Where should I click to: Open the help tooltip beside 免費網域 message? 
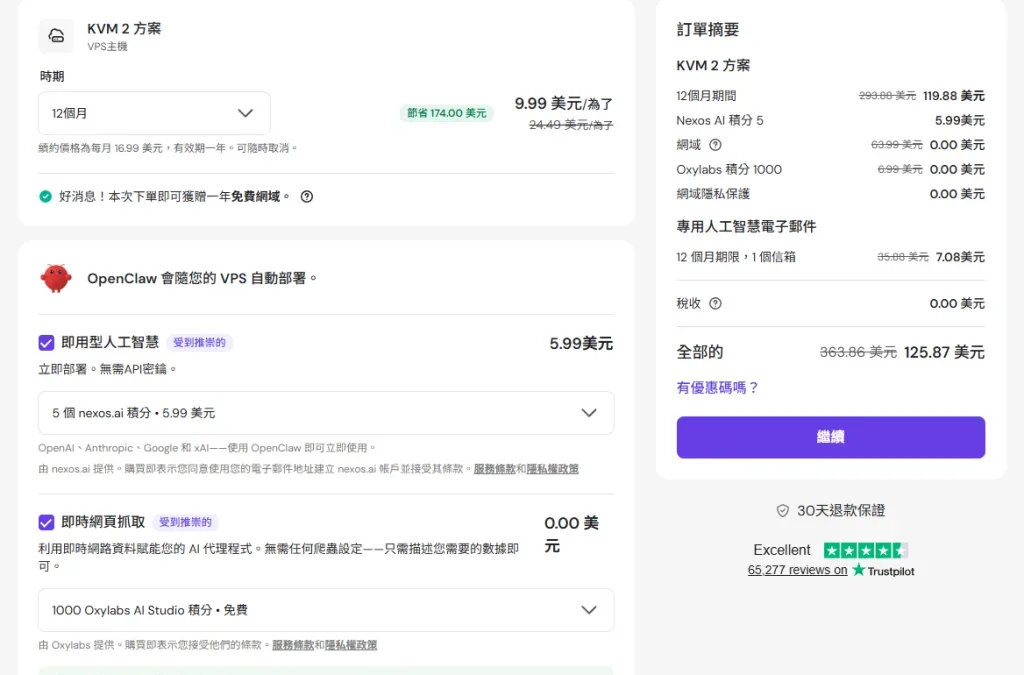[306, 196]
